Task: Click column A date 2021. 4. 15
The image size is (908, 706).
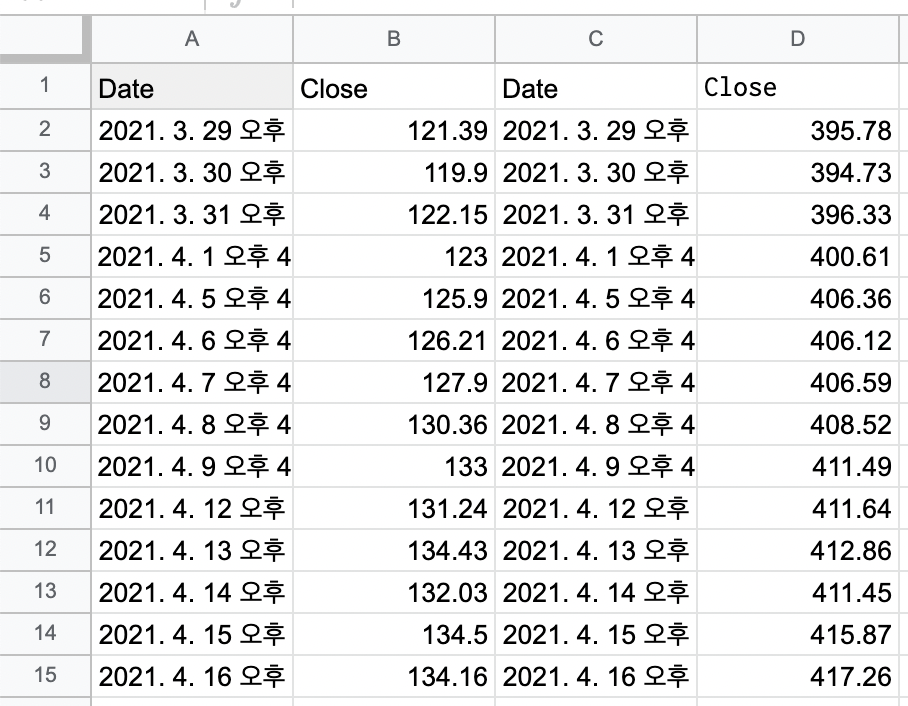Action: [x=192, y=634]
